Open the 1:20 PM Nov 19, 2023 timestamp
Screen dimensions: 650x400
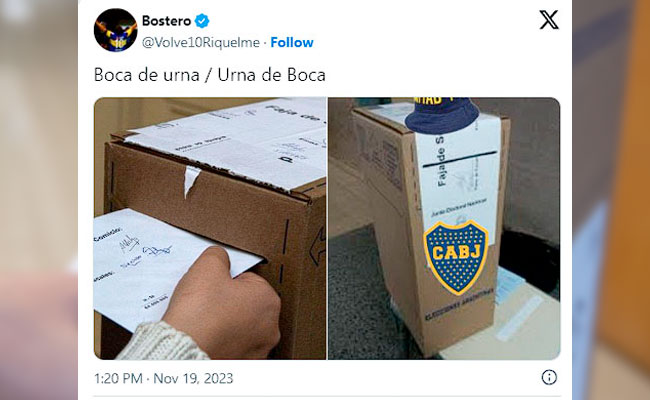pyautogui.click(x=164, y=378)
